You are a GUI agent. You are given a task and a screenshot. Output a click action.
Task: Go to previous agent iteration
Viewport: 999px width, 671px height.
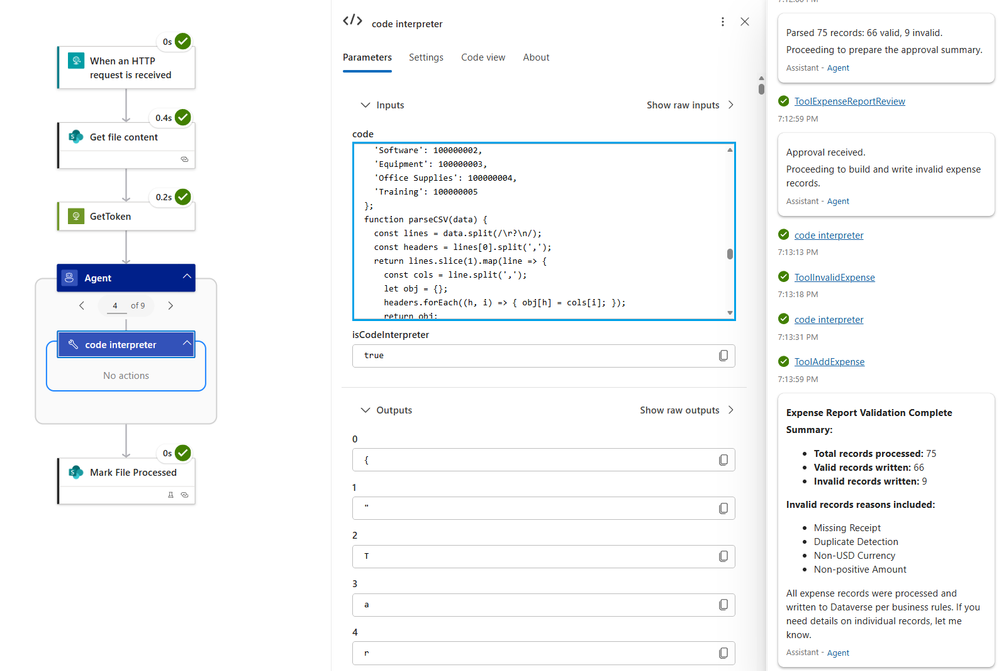click(82, 305)
